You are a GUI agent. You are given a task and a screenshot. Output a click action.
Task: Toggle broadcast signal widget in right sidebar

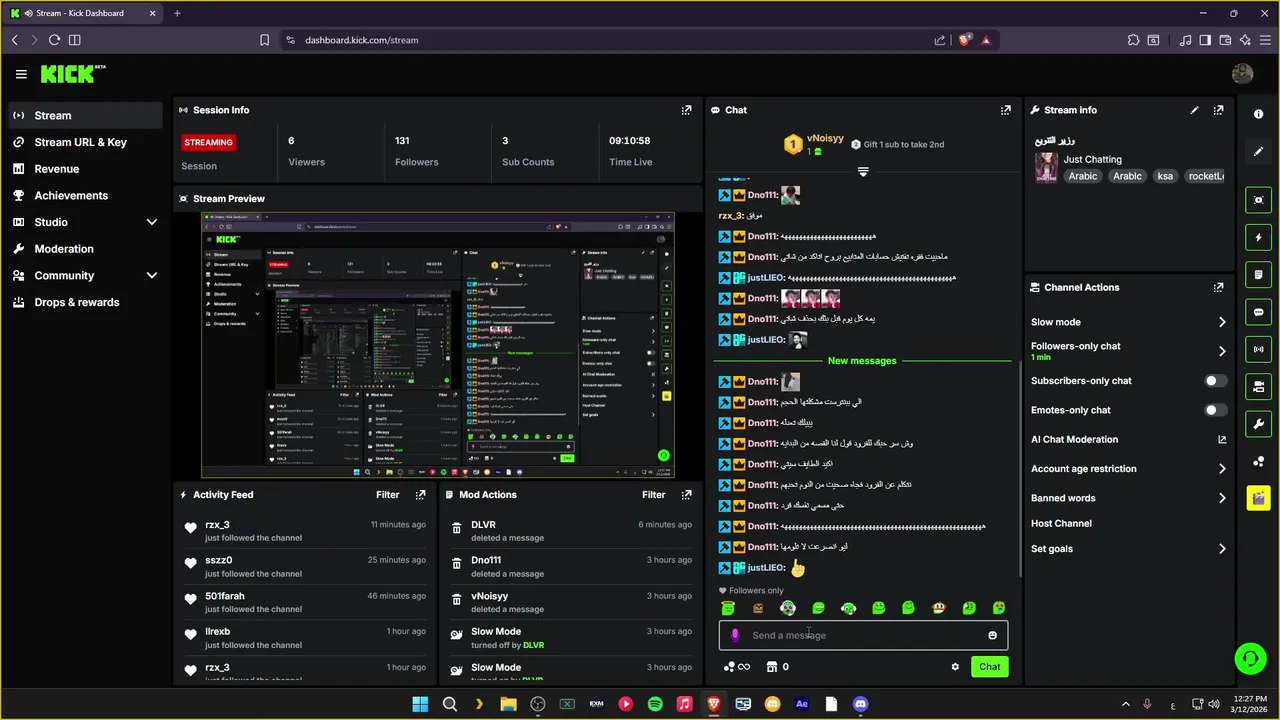(x=1258, y=349)
